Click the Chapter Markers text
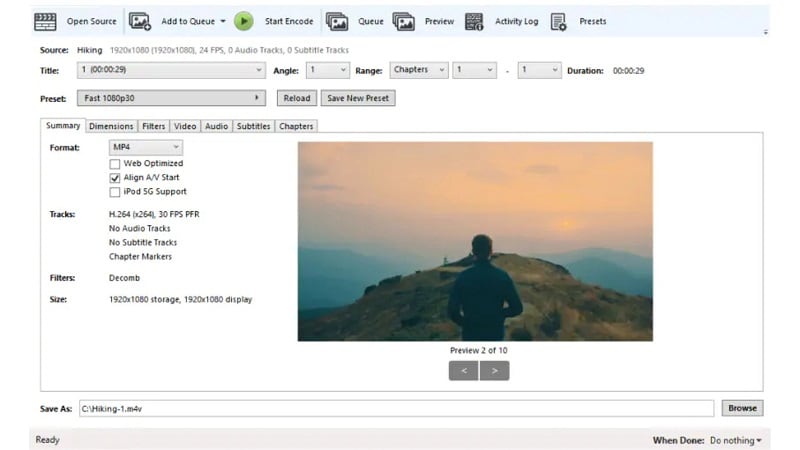Viewport: 800px width, 450px height. 140,257
